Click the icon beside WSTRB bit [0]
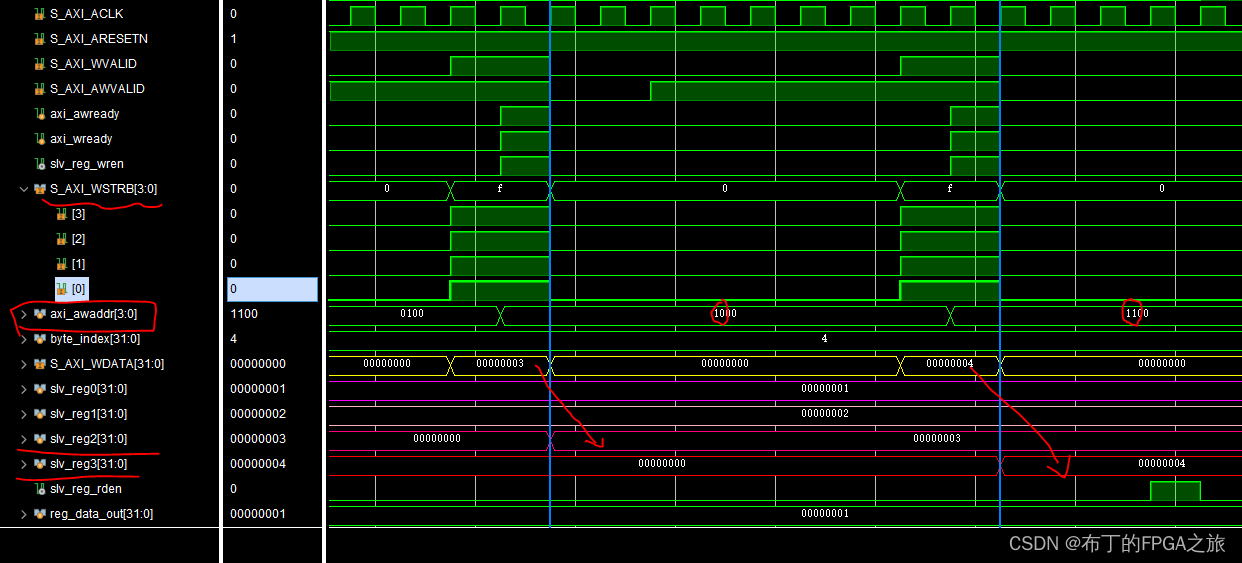Viewport: 1242px width, 563px height. pos(61,289)
